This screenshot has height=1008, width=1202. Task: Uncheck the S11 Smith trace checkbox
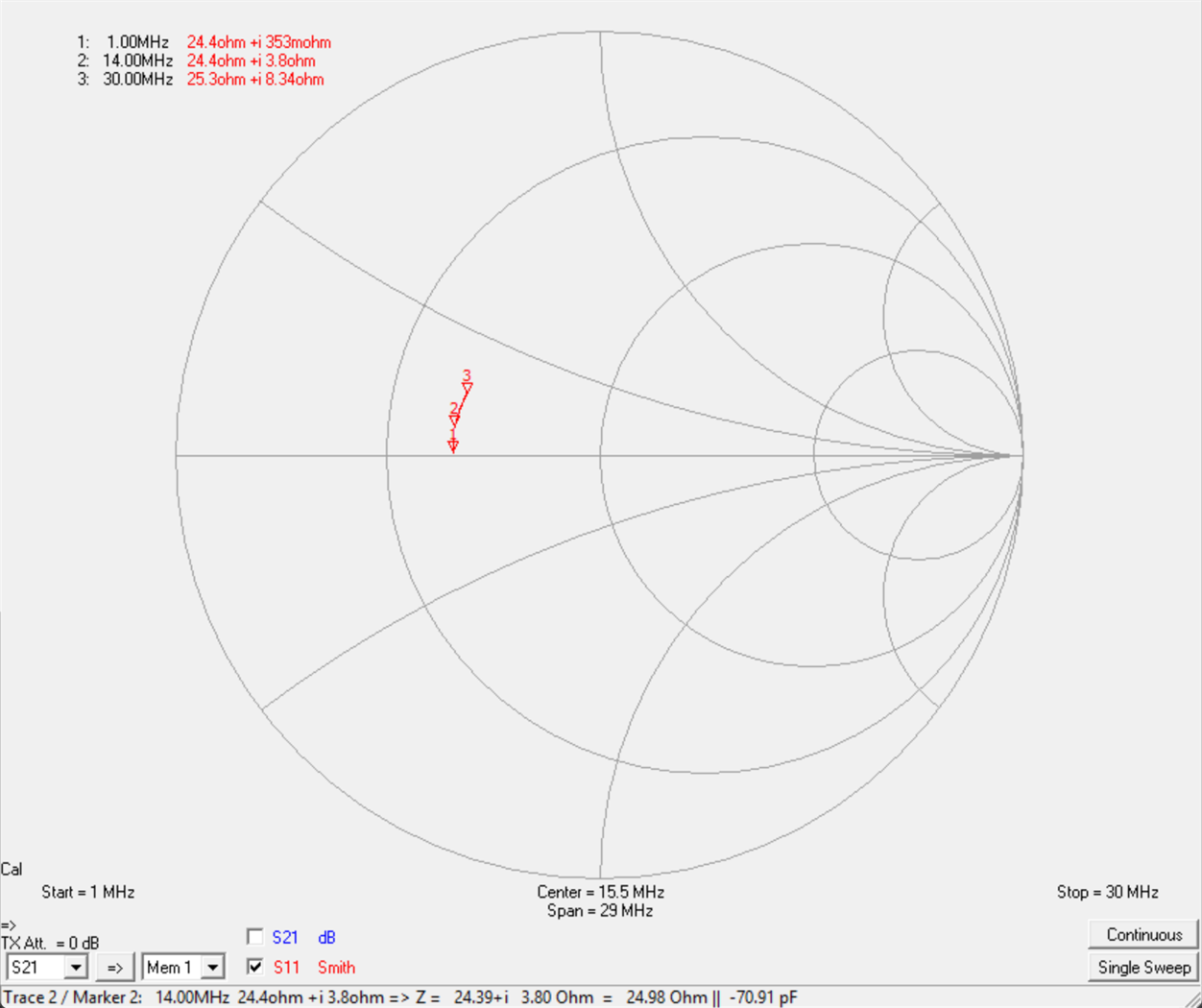[255, 967]
